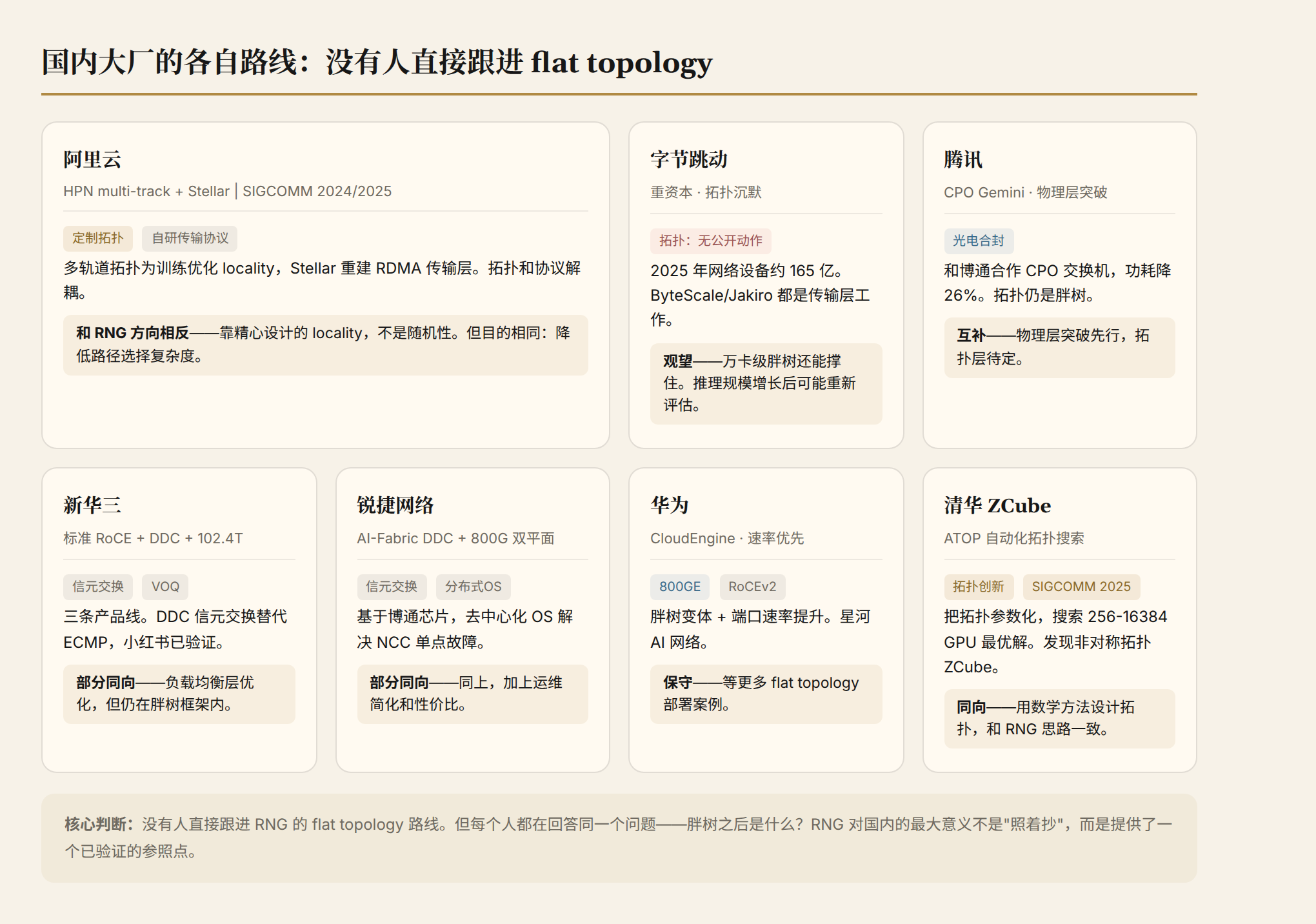Click the 保守 note in 华为 card
1316x924 pixels.
pos(766,694)
